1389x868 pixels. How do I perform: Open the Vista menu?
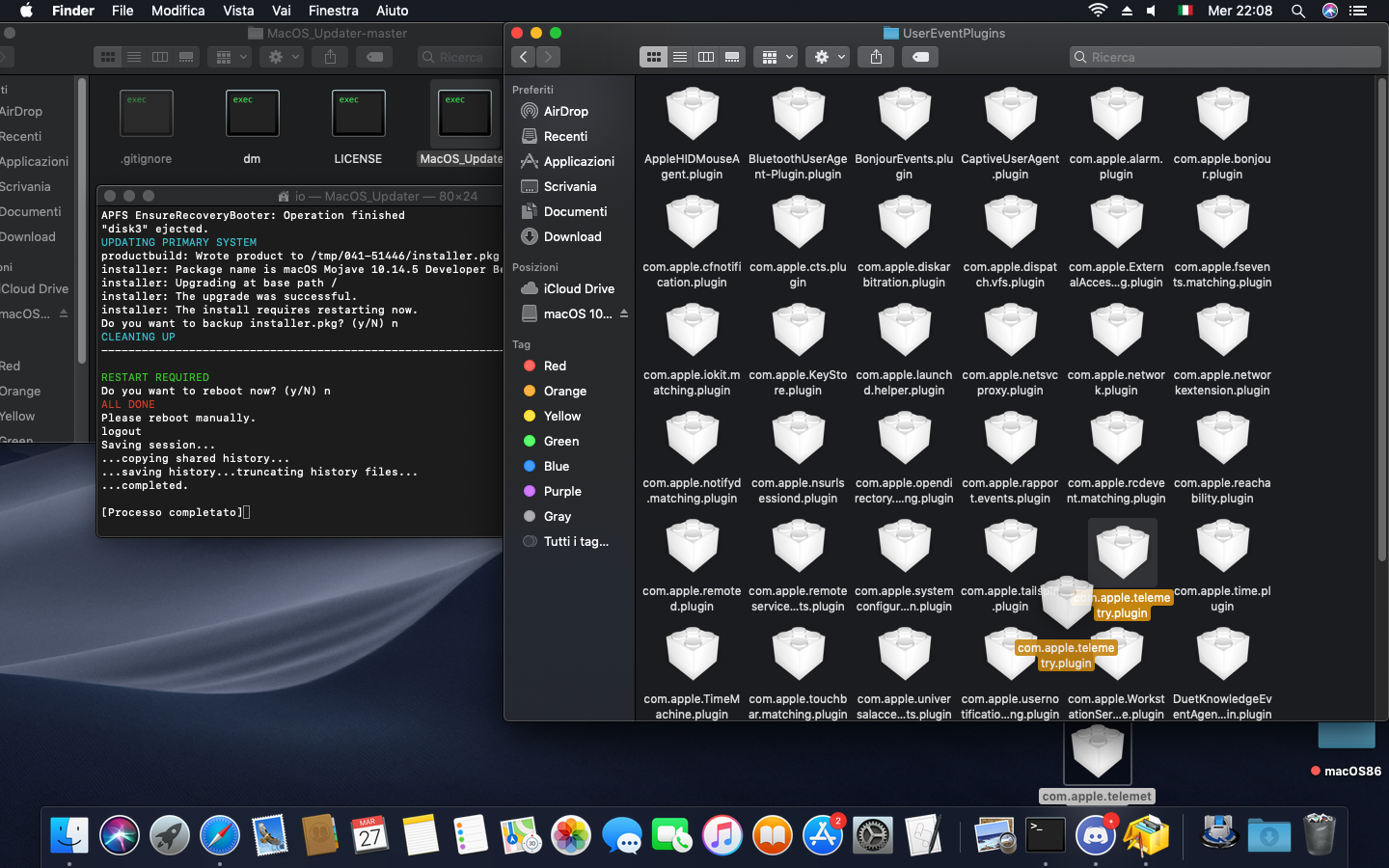(238, 11)
